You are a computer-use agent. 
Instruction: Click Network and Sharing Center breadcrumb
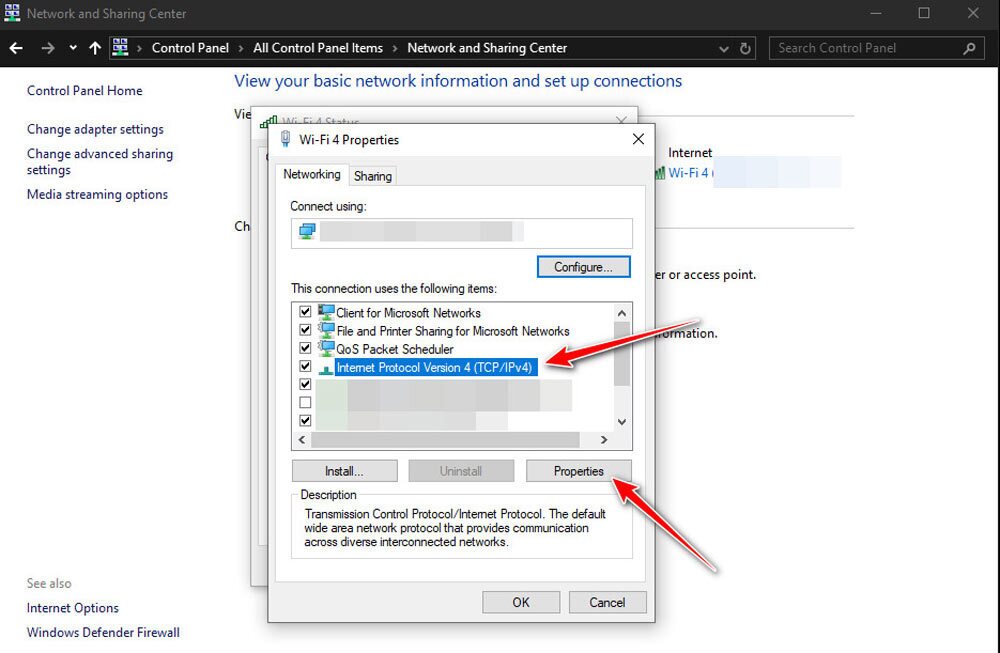click(x=487, y=48)
